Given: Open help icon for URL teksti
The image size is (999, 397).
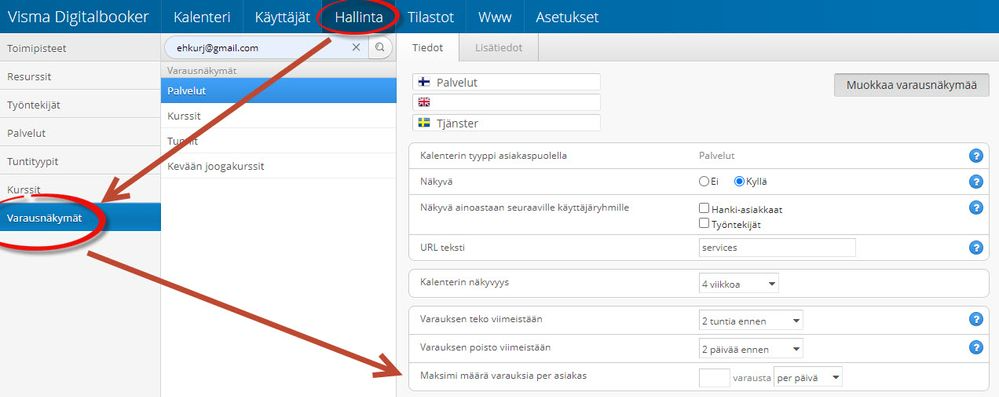Looking at the screenshot, I should [975, 247].
